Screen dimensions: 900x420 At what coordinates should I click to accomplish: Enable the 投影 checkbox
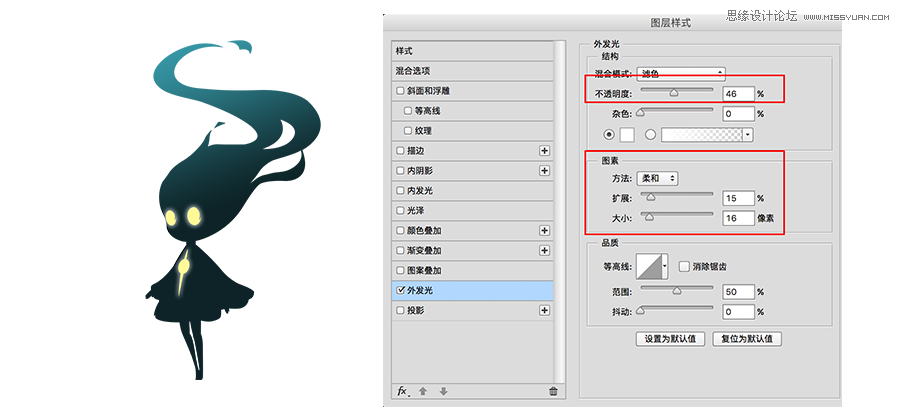[x=400, y=310]
